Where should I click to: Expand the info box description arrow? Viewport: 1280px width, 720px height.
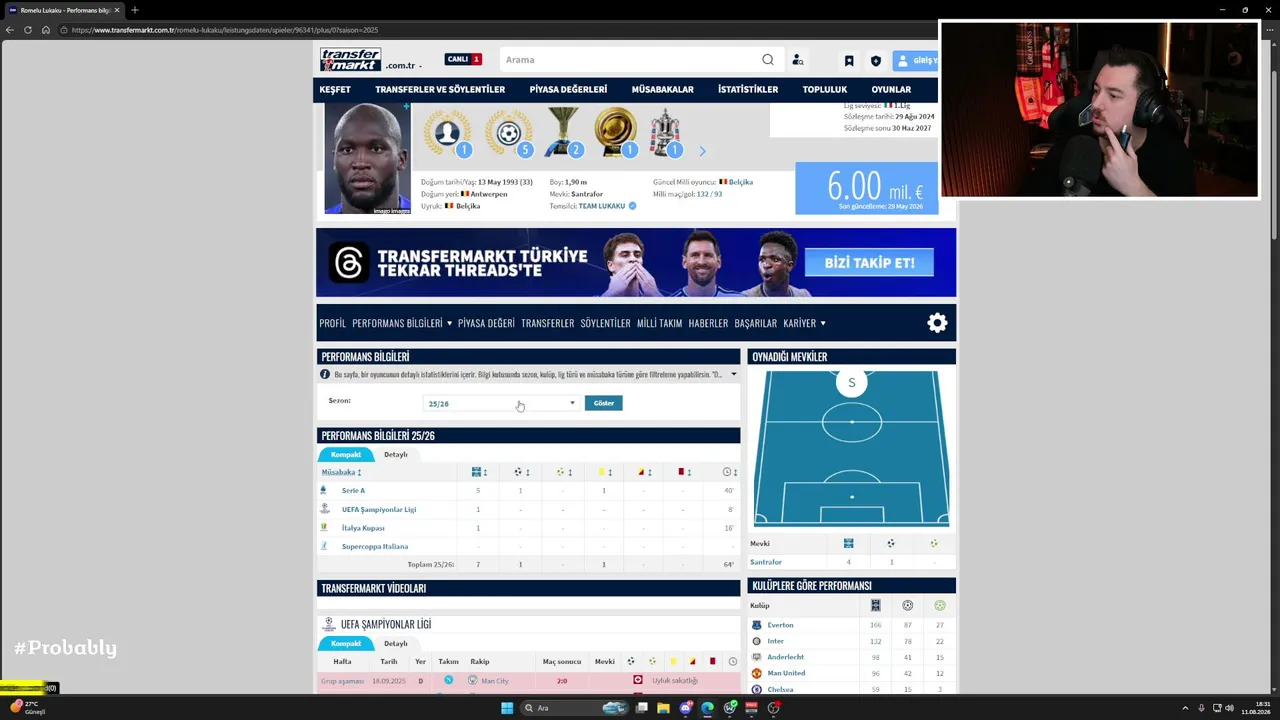(x=733, y=375)
